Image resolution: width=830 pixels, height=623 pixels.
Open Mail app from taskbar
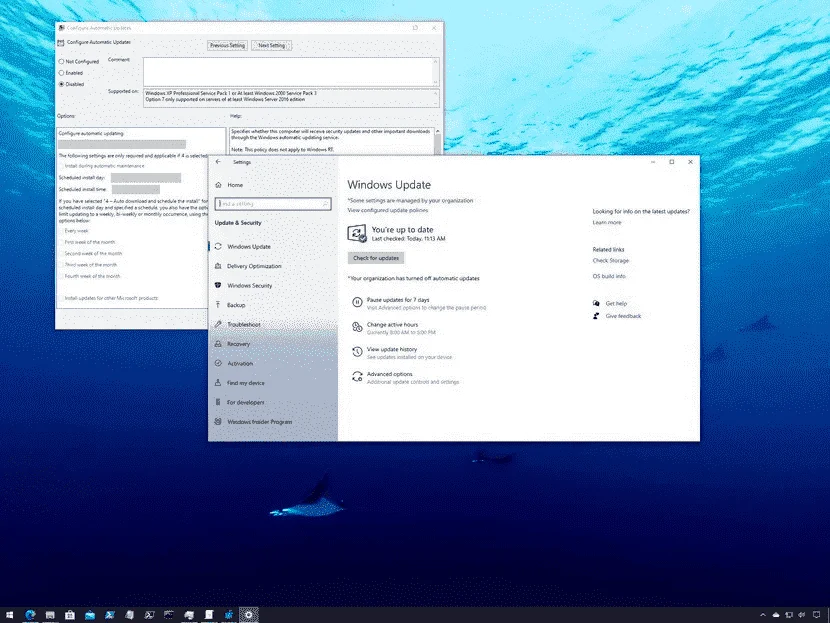(x=89, y=615)
